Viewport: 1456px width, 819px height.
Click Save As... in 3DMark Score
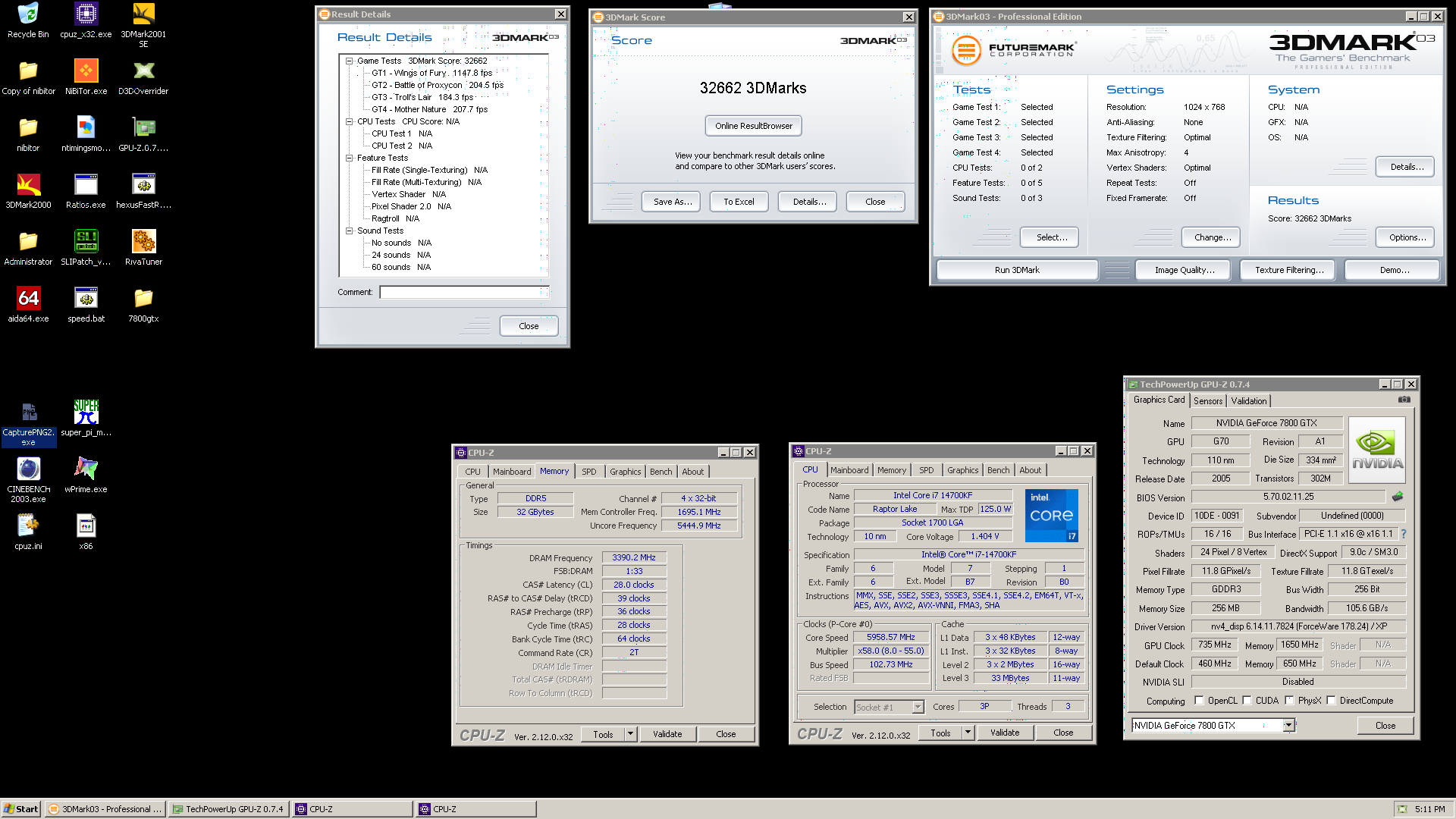coord(673,202)
